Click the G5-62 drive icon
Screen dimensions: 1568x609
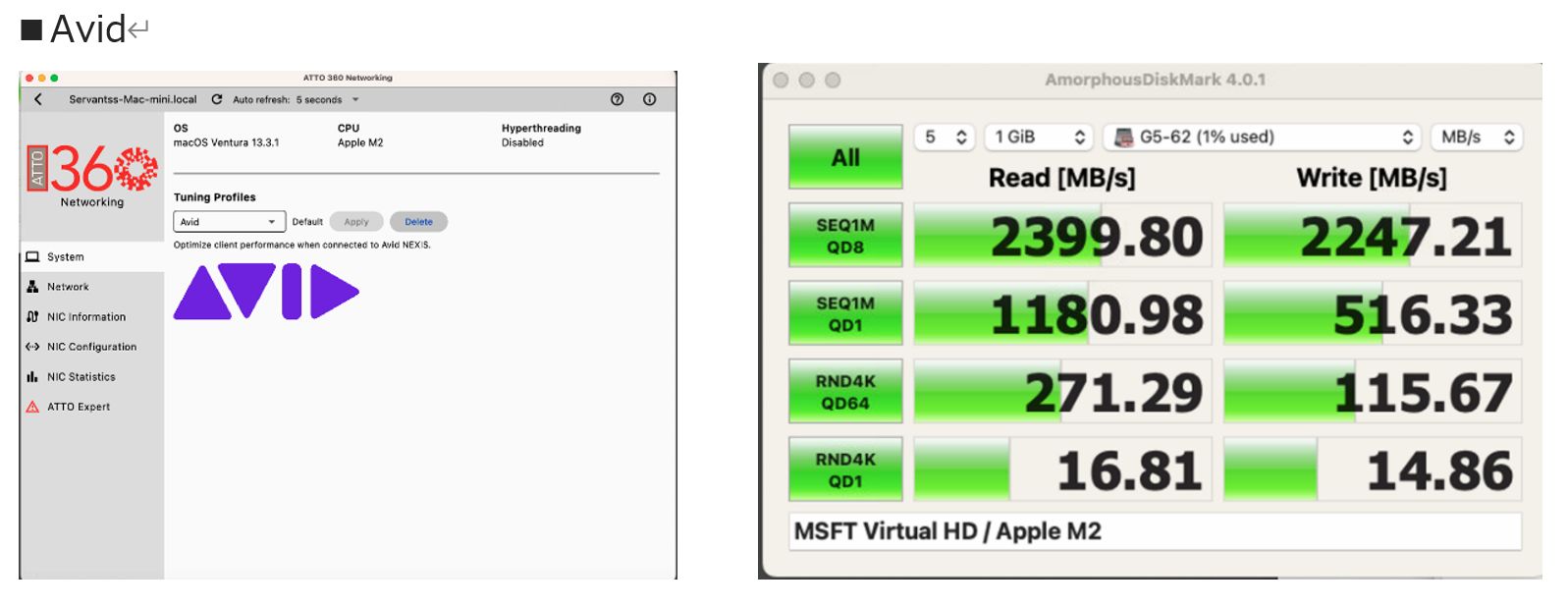point(1124,138)
